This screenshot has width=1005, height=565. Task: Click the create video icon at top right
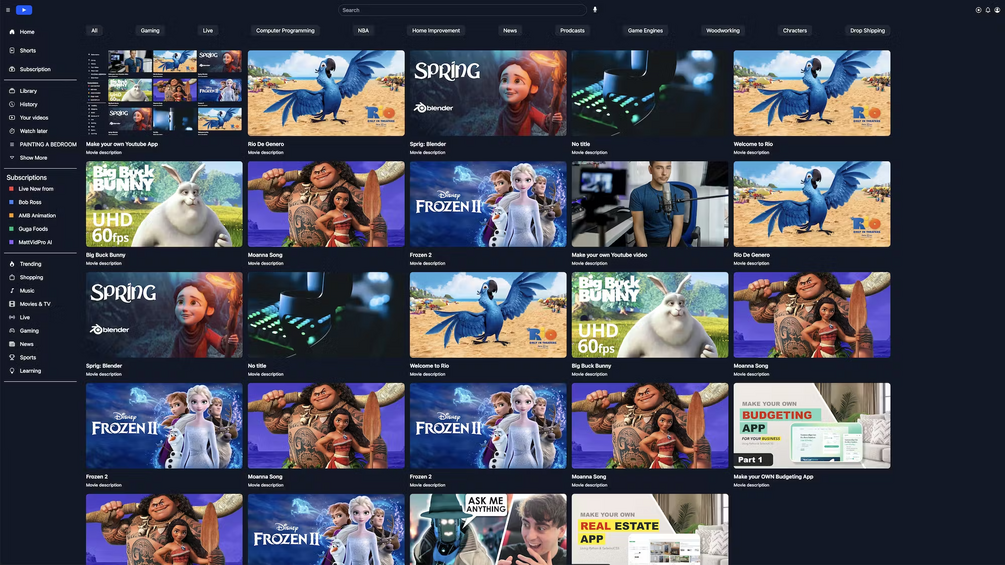point(978,10)
